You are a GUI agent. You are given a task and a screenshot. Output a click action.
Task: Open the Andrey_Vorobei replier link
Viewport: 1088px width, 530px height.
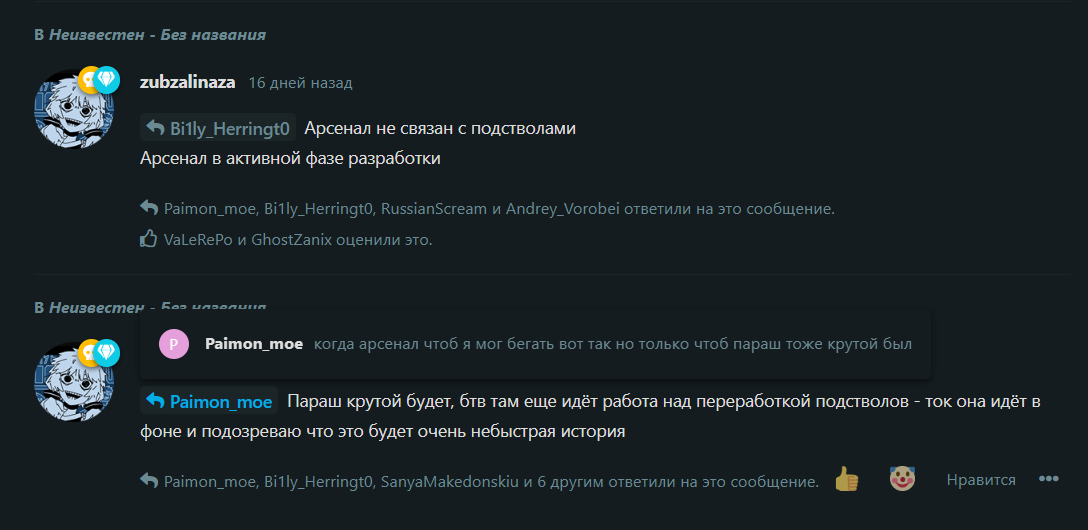(x=563, y=208)
